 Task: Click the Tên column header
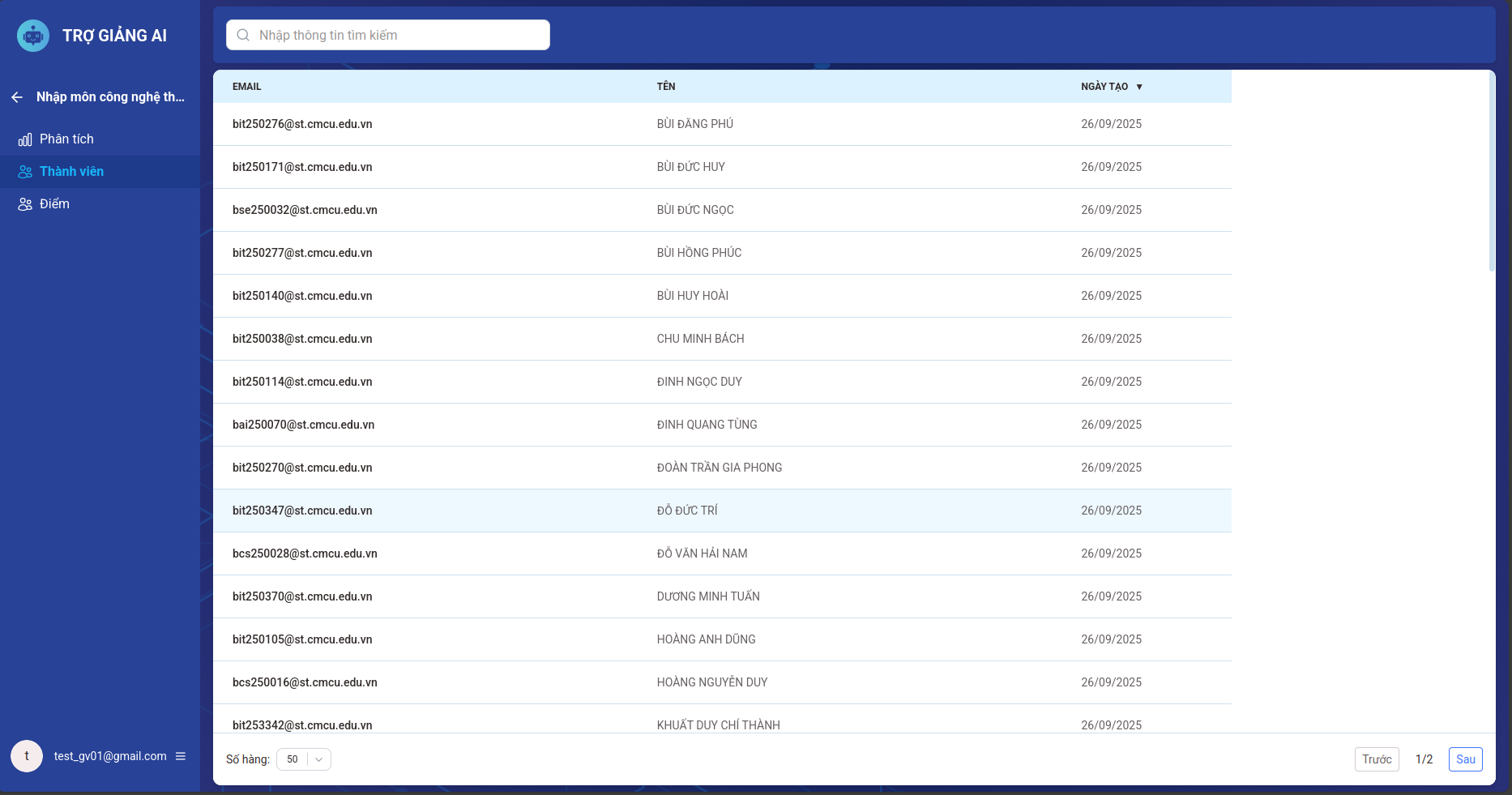tap(666, 87)
